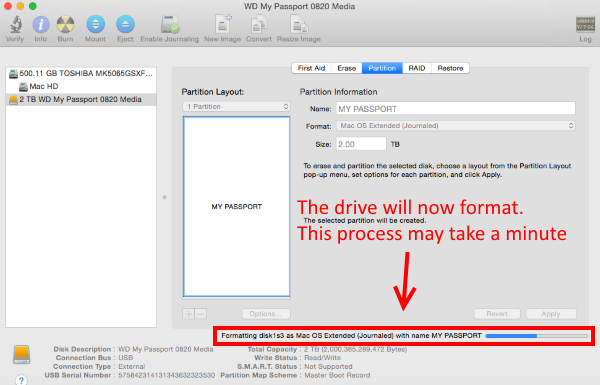
Task: Click the Options... button
Action: 266,314
